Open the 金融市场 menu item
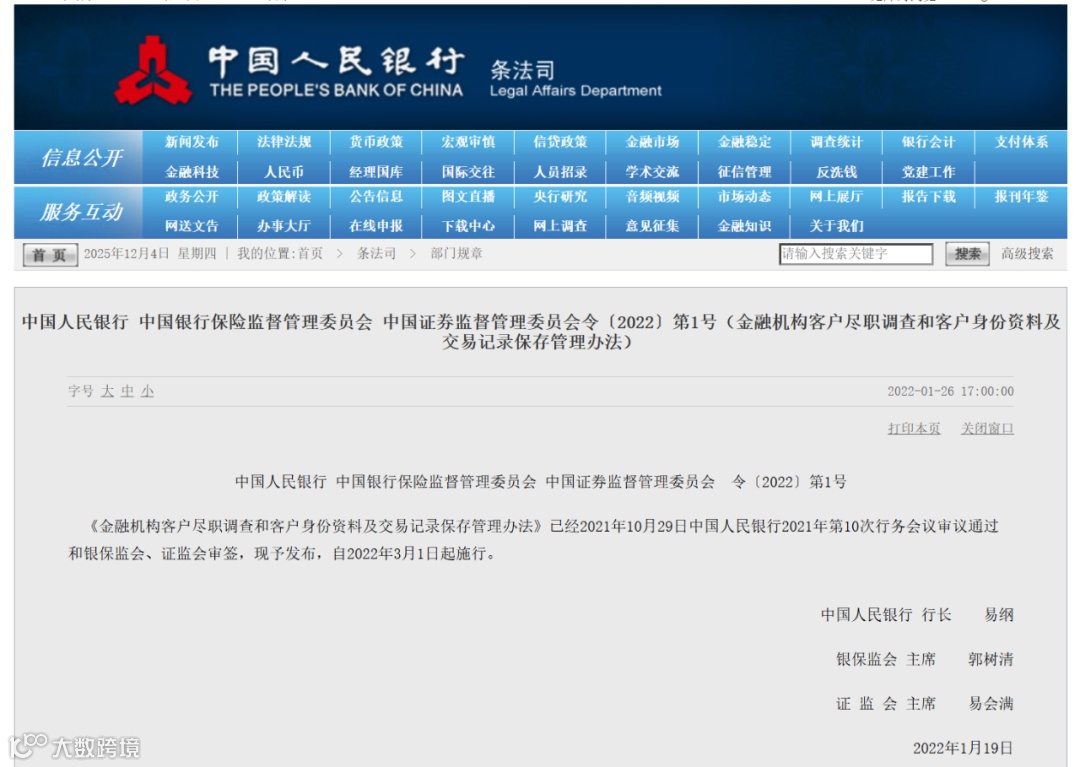Image resolution: width=1080 pixels, height=767 pixels. [652, 142]
